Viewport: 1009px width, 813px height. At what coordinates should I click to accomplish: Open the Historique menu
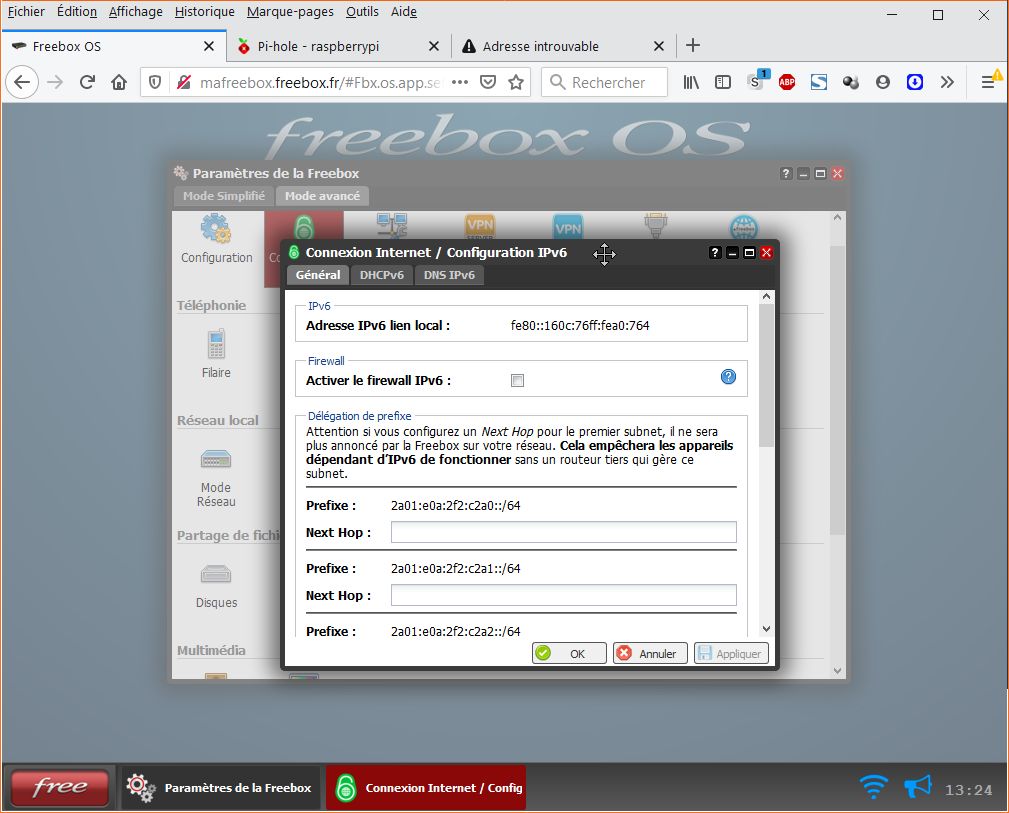point(205,12)
